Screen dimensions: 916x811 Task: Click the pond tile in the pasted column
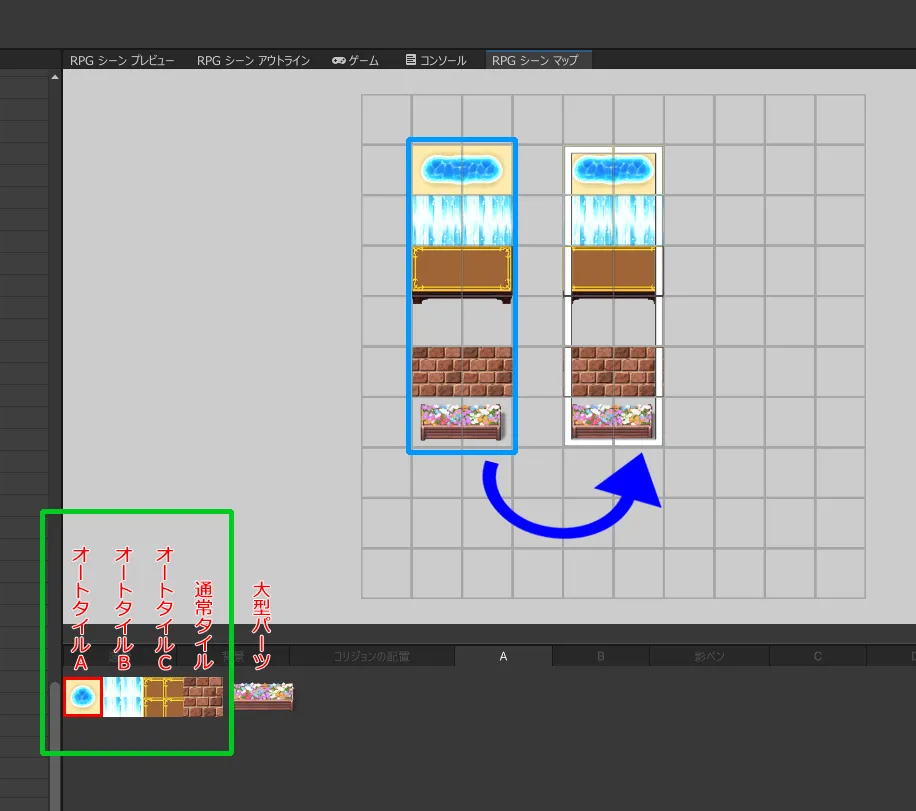(613, 171)
